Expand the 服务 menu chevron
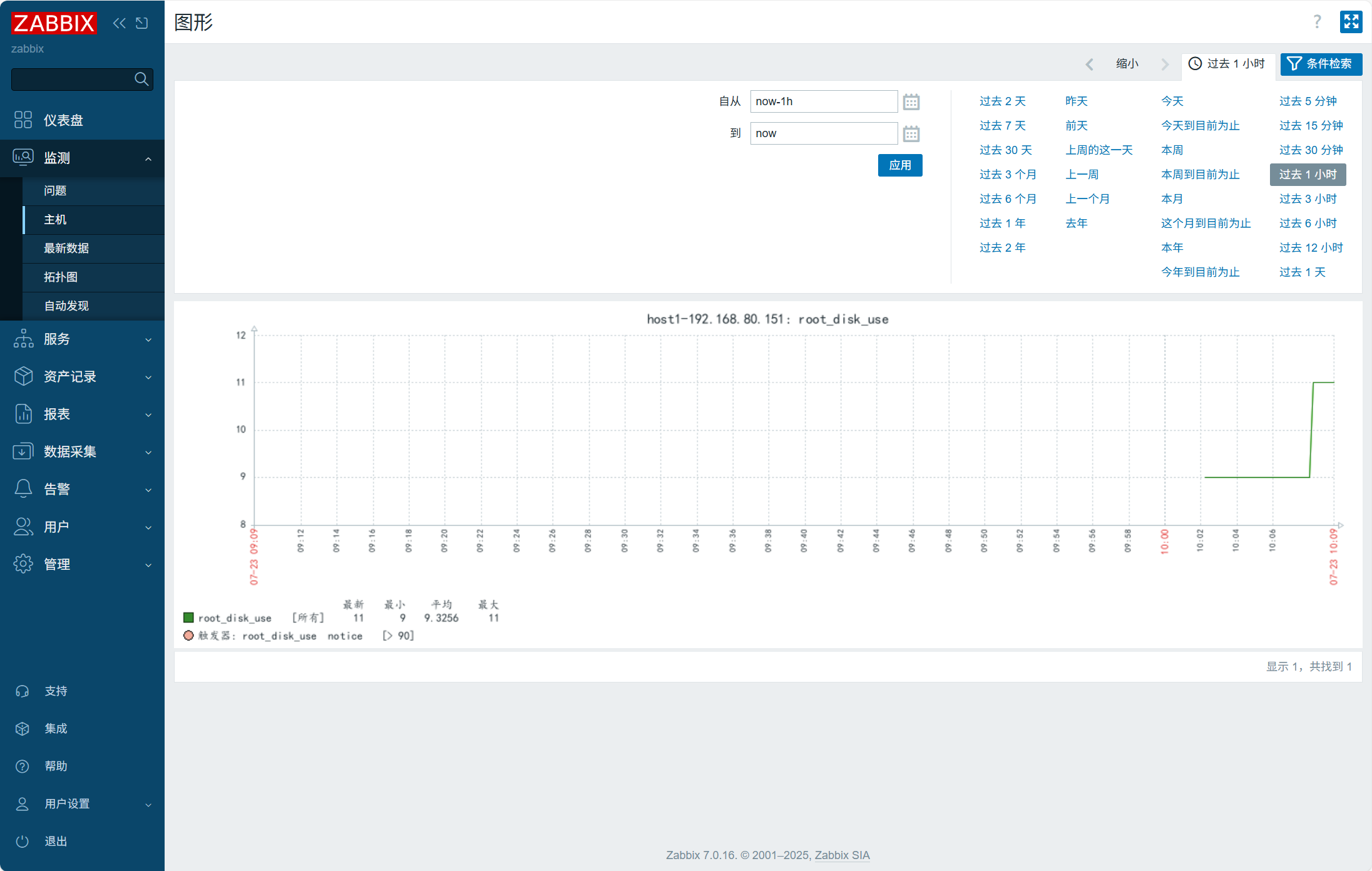 point(148,340)
